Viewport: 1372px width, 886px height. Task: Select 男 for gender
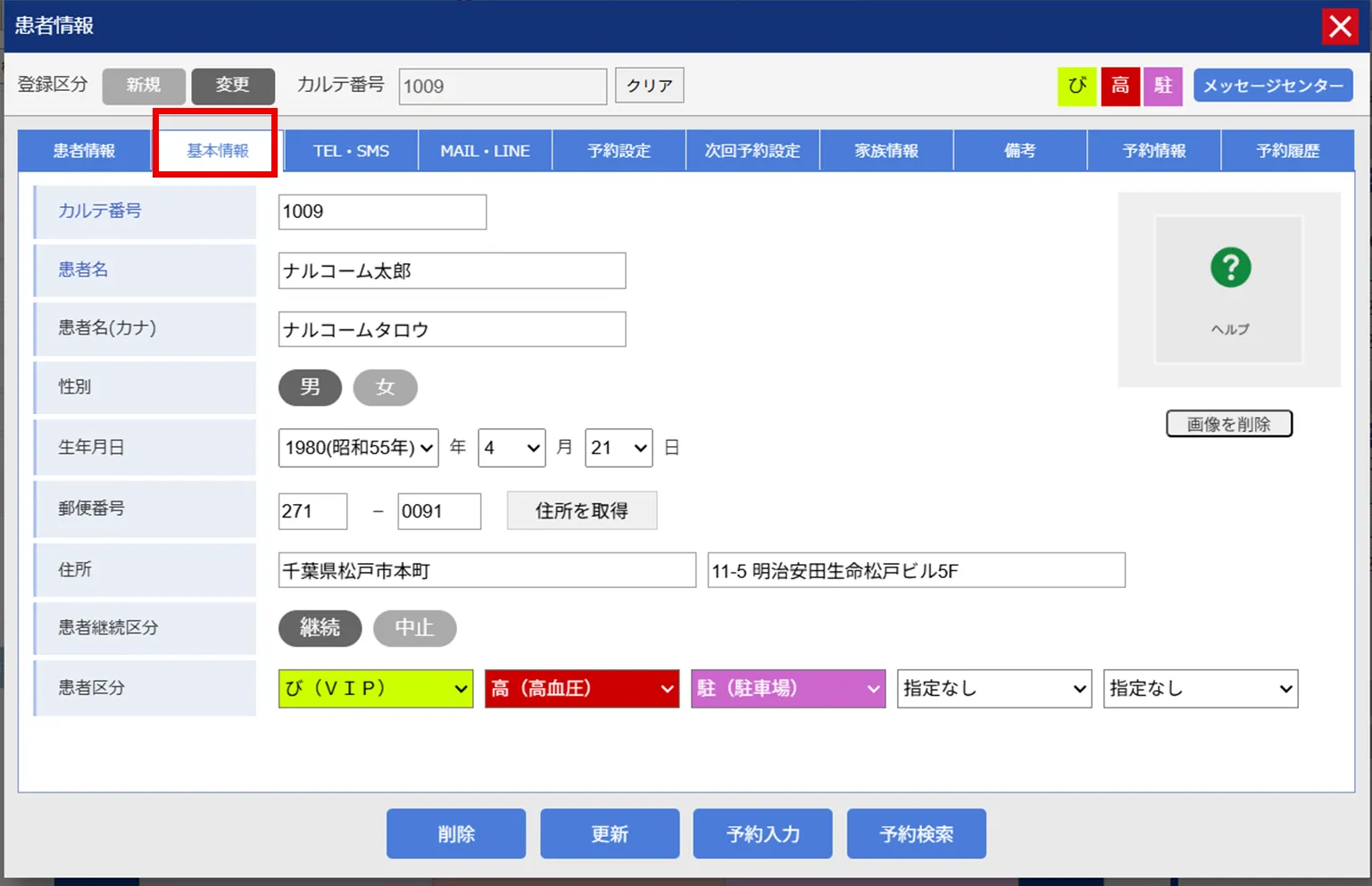click(x=310, y=387)
